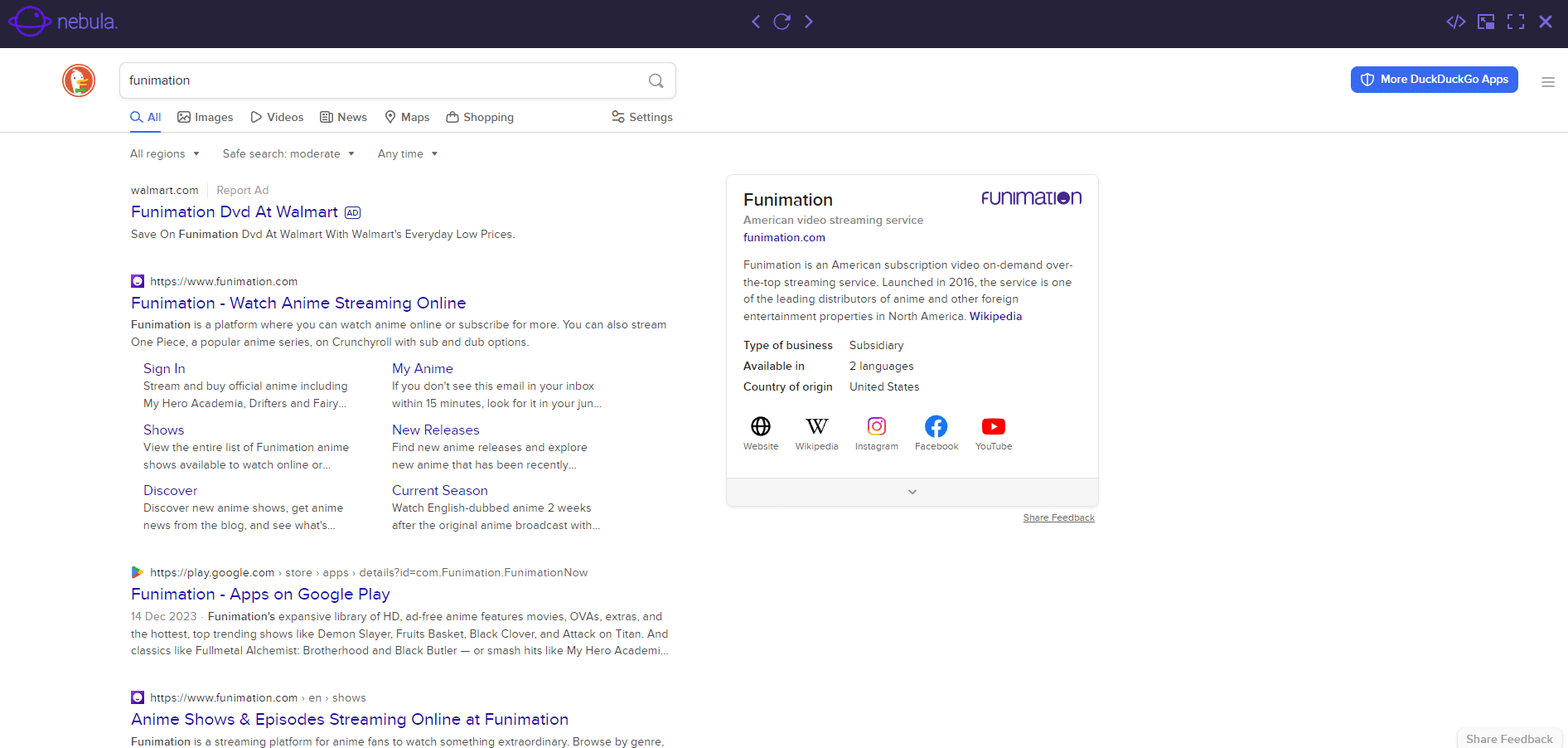Open the Discover sitelink

point(171,490)
